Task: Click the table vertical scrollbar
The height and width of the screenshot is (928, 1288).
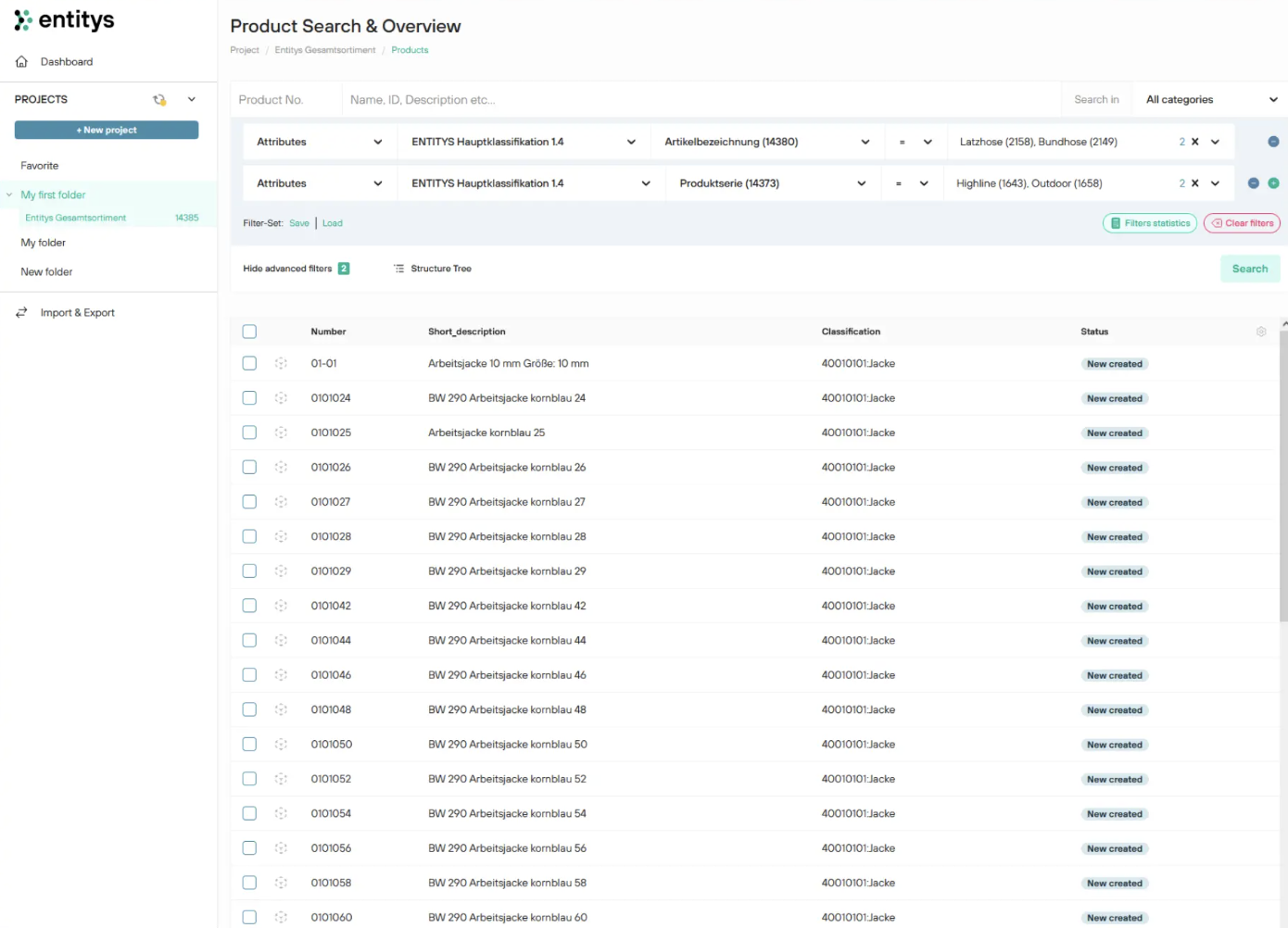Action: pyautogui.click(x=1283, y=477)
